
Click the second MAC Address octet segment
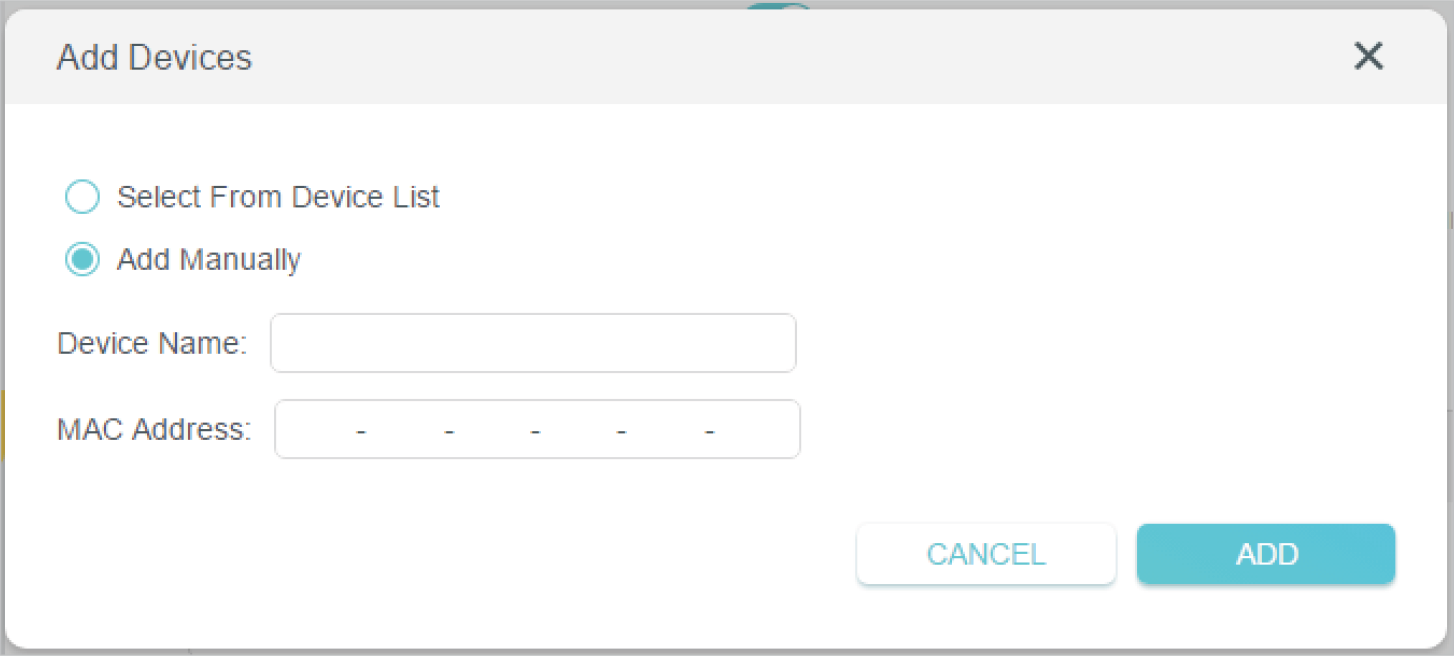[404, 430]
